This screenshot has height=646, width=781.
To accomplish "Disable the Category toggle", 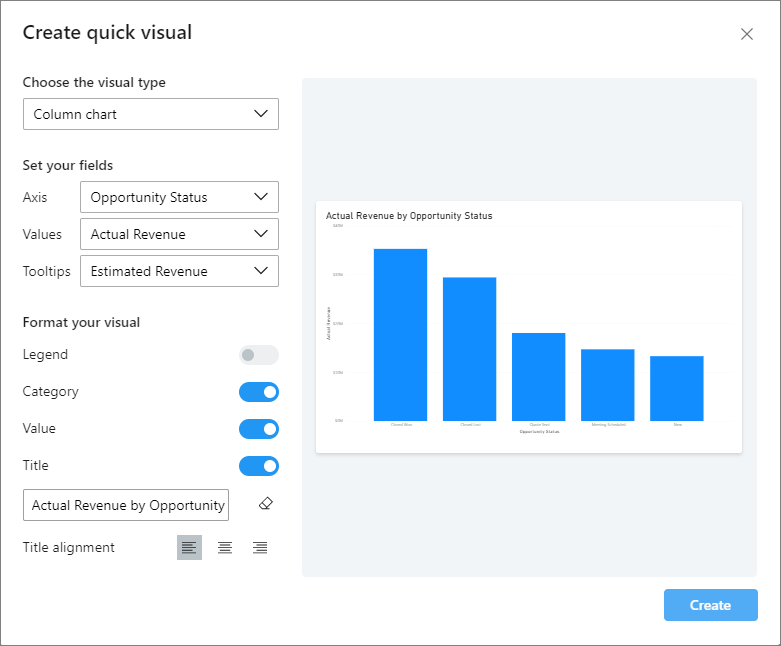I will (x=259, y=392).
